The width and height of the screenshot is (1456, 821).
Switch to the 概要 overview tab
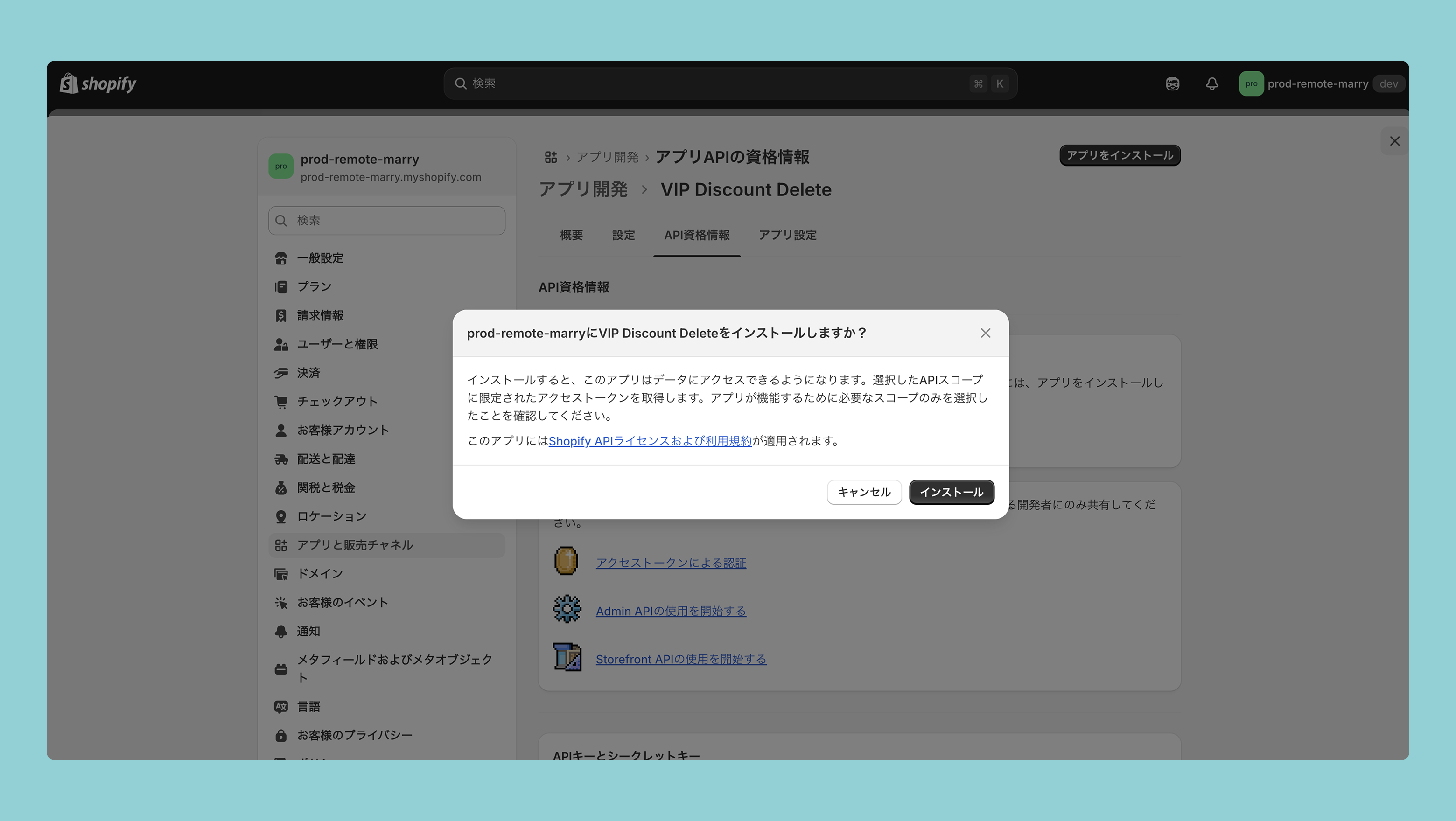pyautogui.click(x=571, y=235)
